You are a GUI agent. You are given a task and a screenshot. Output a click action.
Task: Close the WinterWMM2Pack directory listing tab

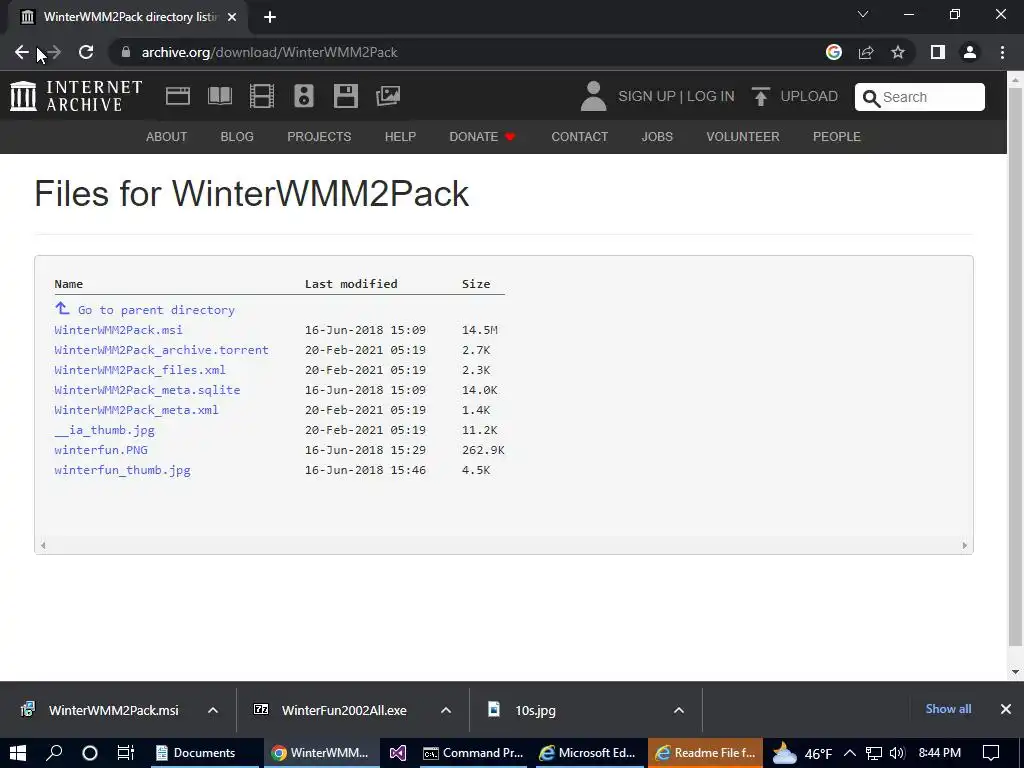[x=232, y=17]
